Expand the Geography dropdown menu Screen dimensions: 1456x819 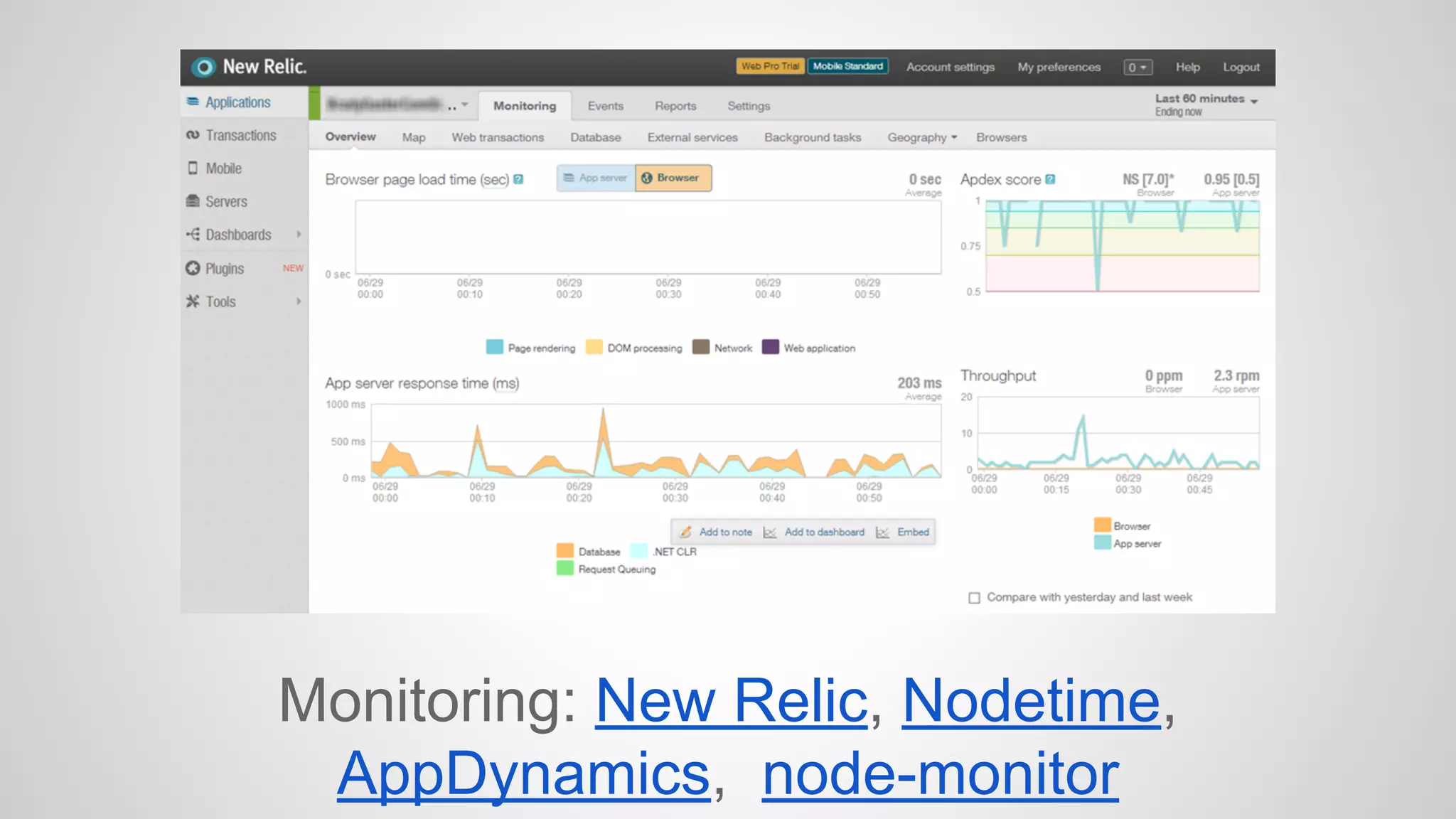[x=922, y=137]
